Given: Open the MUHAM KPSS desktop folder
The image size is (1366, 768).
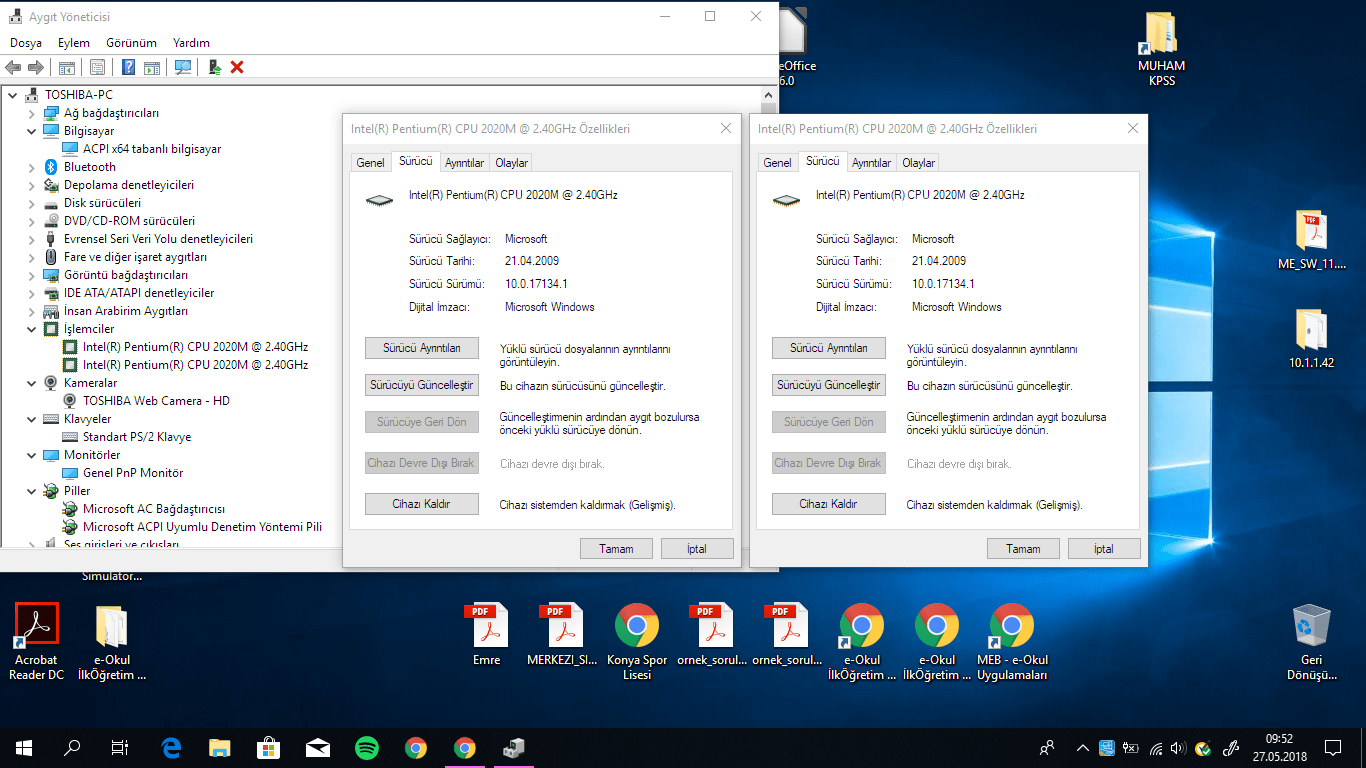Looking at the screenshot, I should 1162,49.
